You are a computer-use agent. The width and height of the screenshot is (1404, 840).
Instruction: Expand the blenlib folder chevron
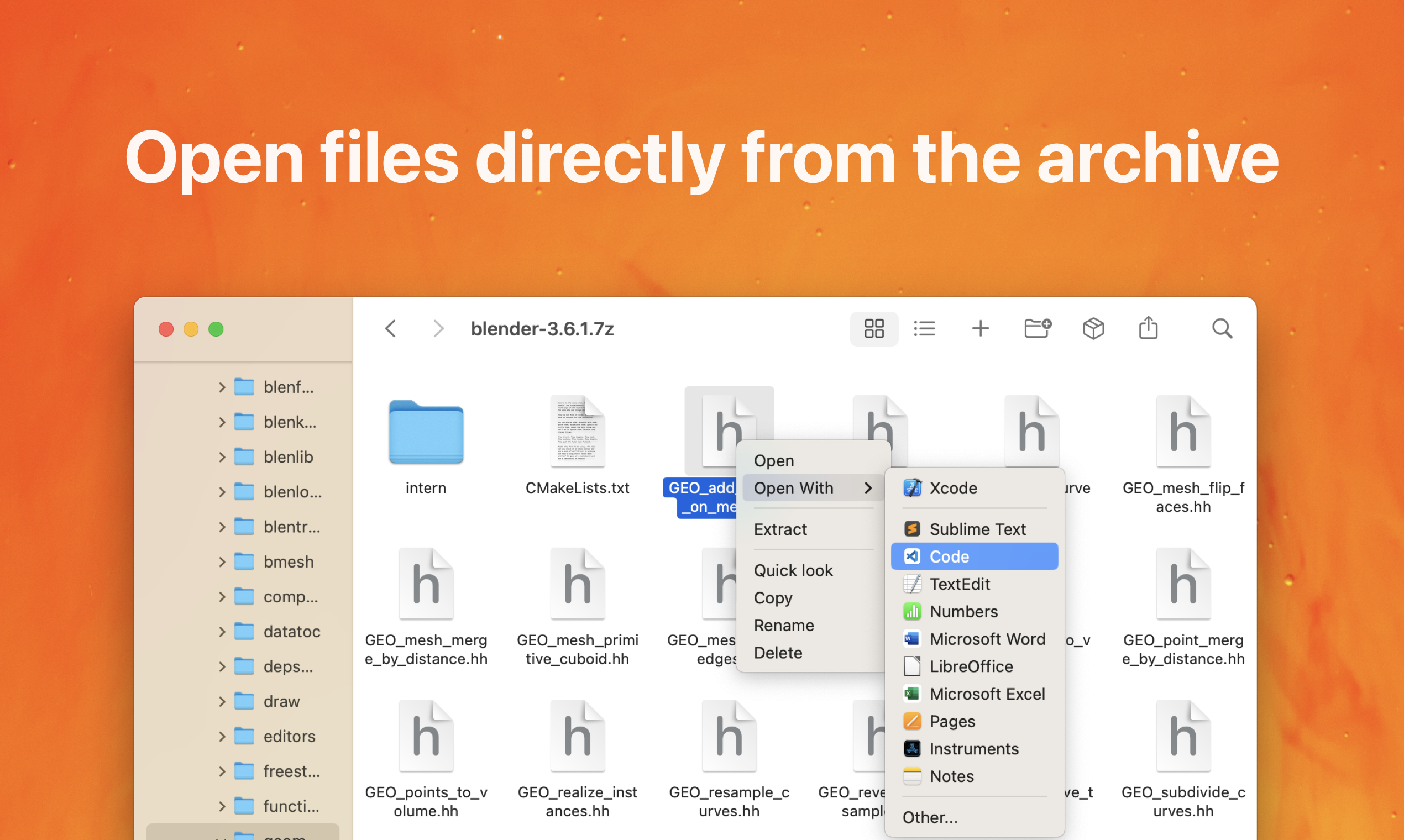(222, 457)
